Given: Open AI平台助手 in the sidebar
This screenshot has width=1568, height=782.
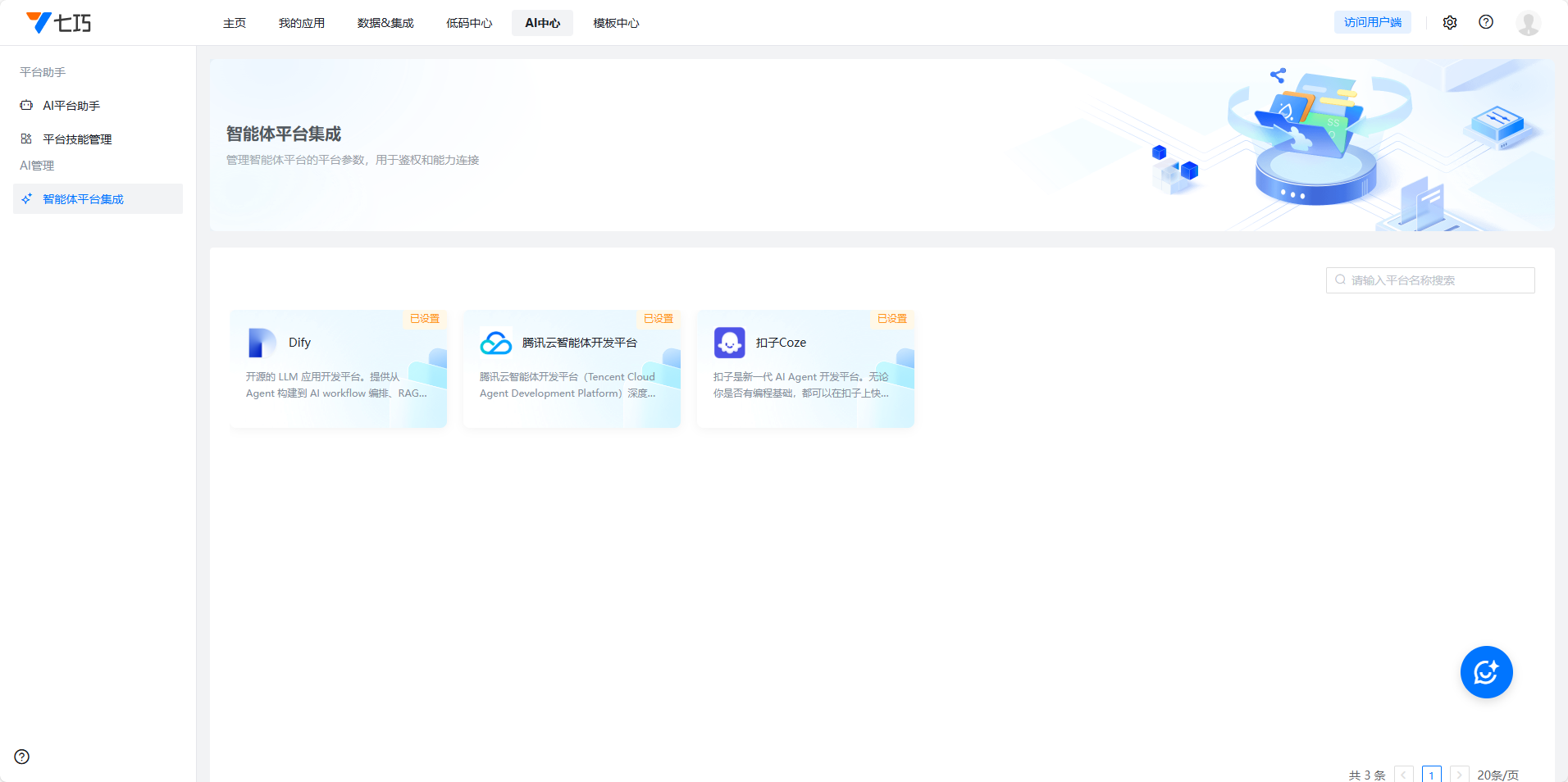Looking at the screenshot, I should 71,106.
